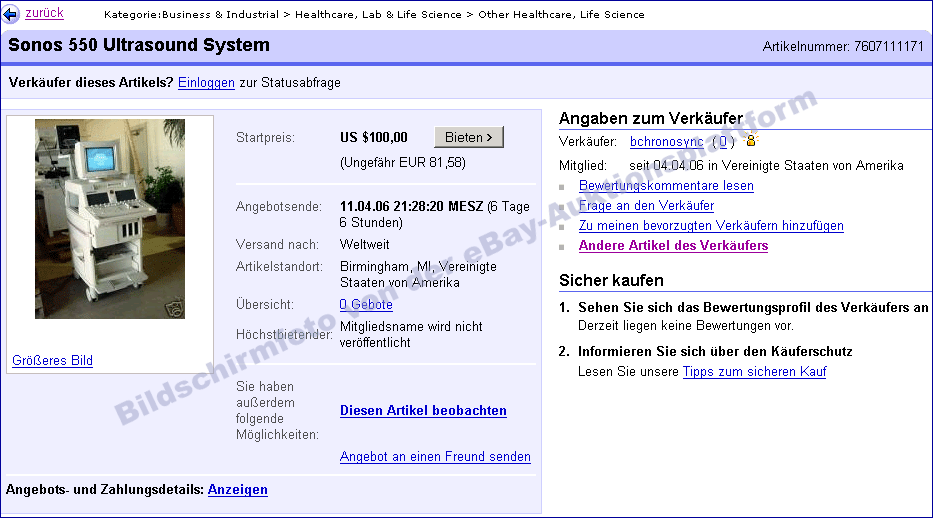The height and width of the screenshot is (518, 933).
Task: Click the Weltweit shipping value
Action: [364, 244]
